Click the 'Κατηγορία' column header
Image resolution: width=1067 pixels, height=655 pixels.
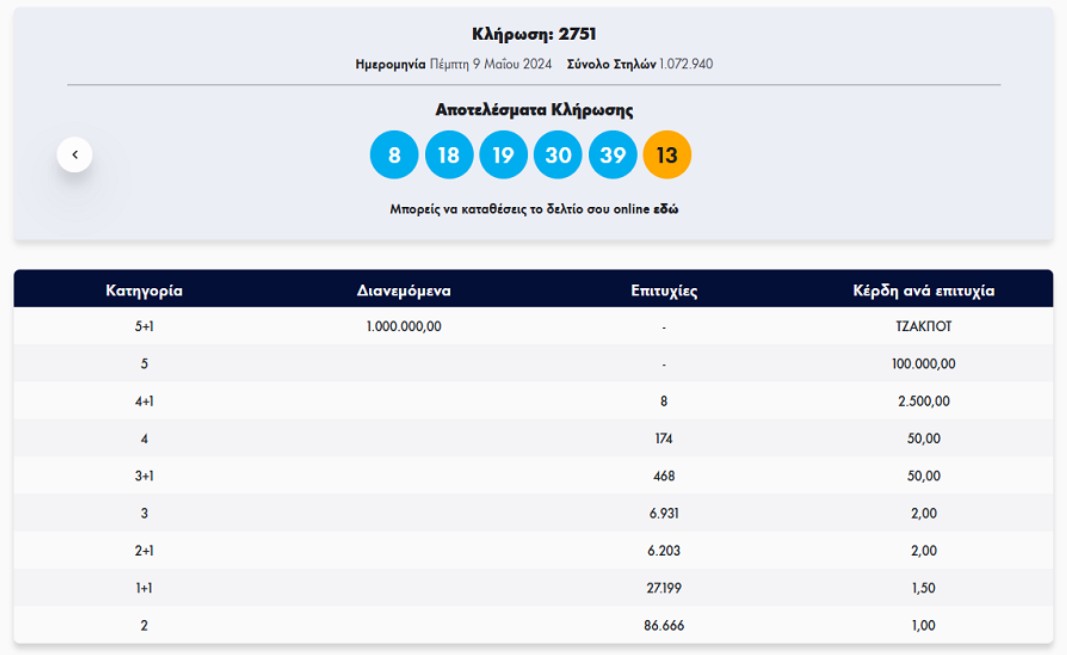144,290
